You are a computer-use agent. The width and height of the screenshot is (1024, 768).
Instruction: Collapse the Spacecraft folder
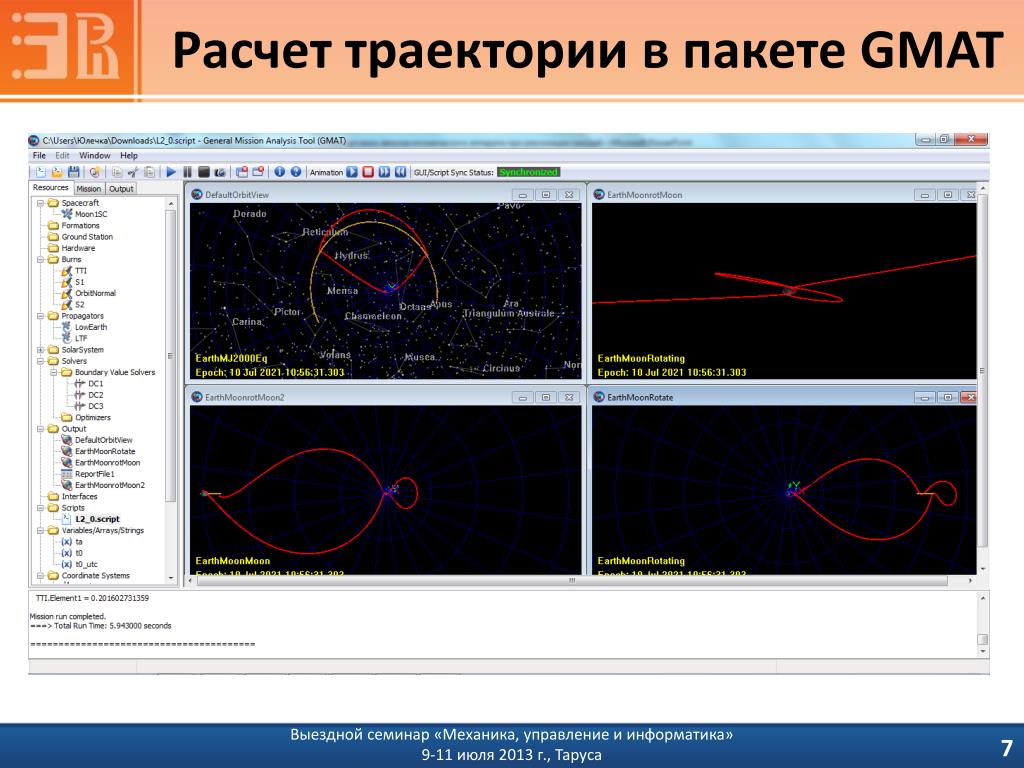[x=40, y=203]
